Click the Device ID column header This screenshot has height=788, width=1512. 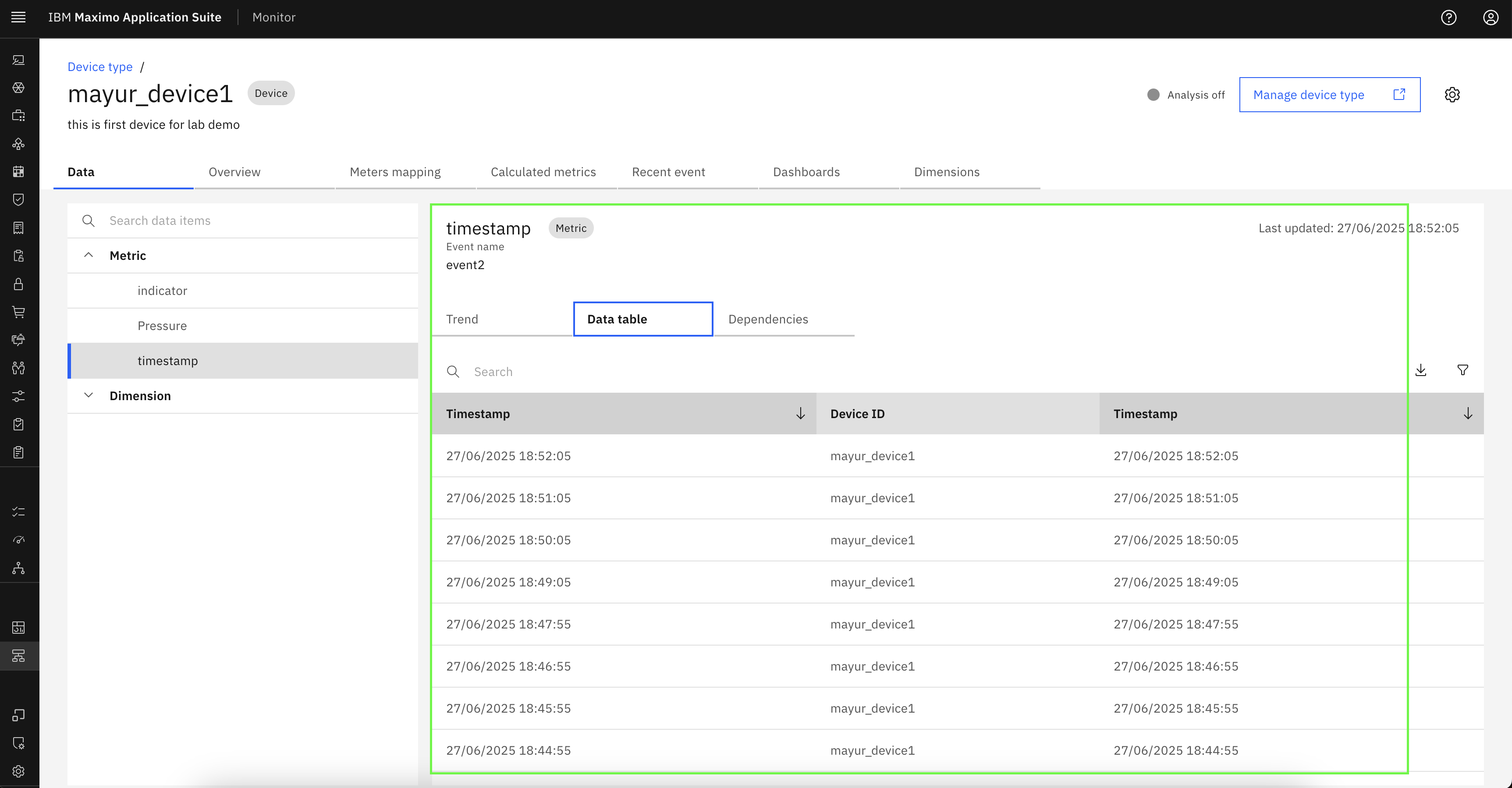point(957,414)
